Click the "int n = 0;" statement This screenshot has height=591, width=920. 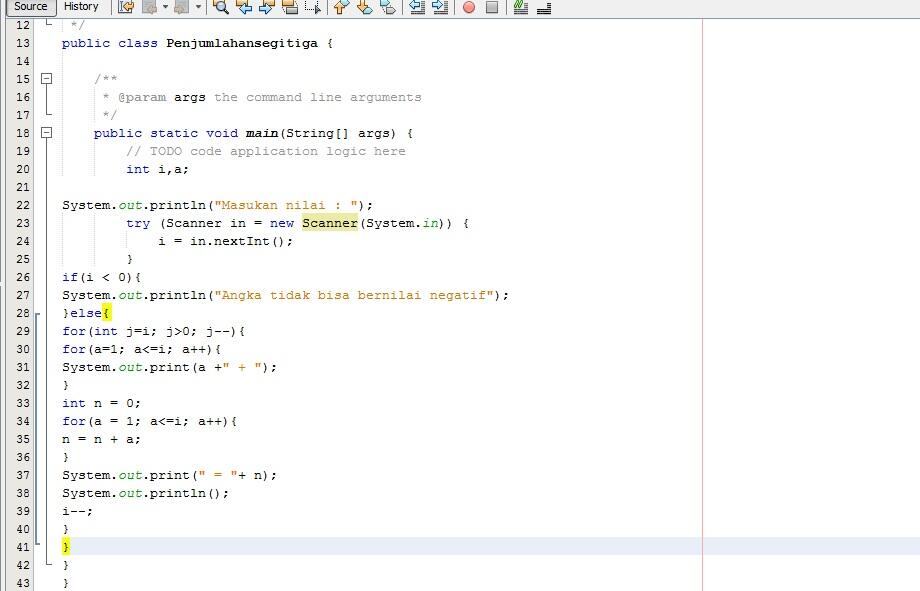[x=102, y=403]
